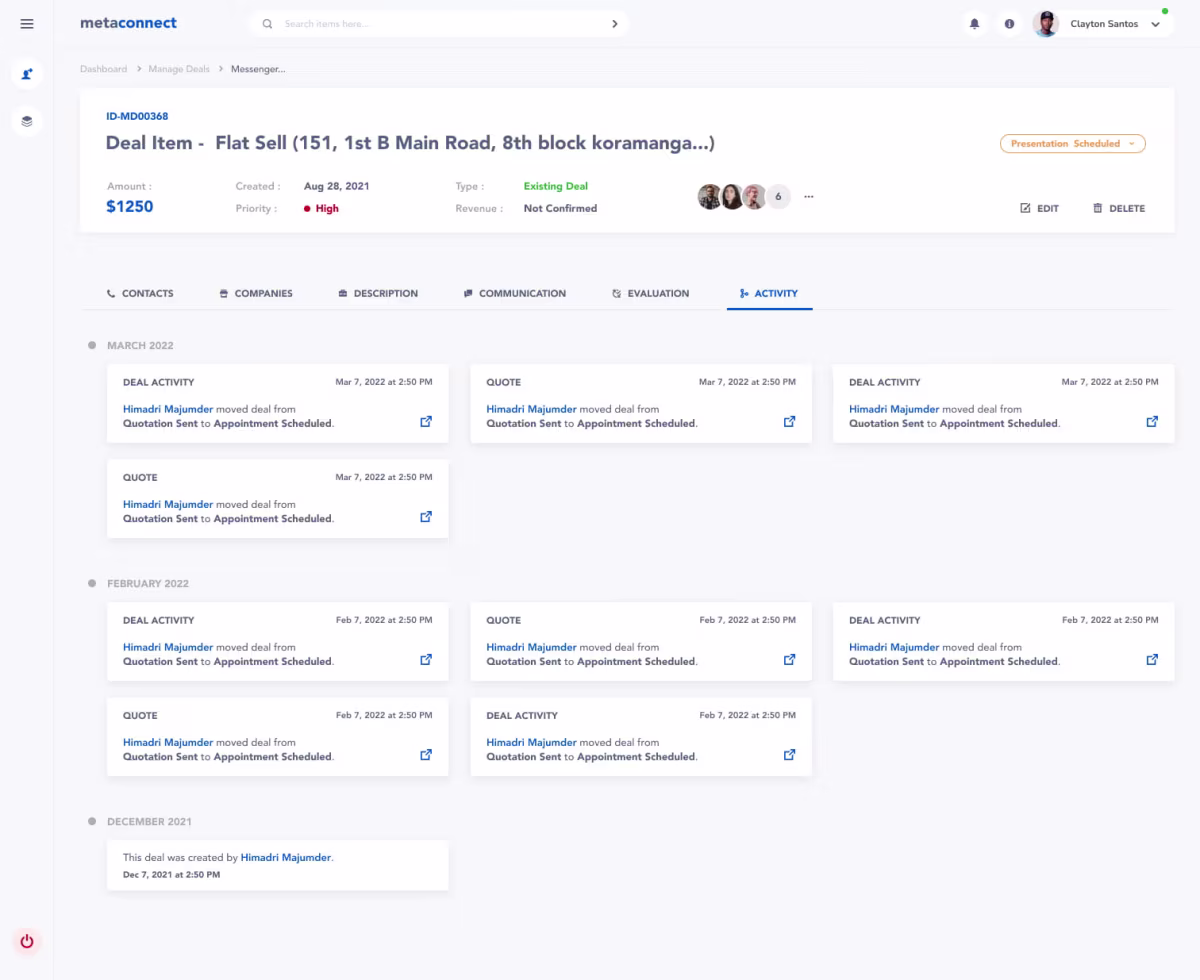The width and height of the screenshot is (1200, 980).
Task: Open external link on March lower-row QUOTE card
Action: coord(426,517)
